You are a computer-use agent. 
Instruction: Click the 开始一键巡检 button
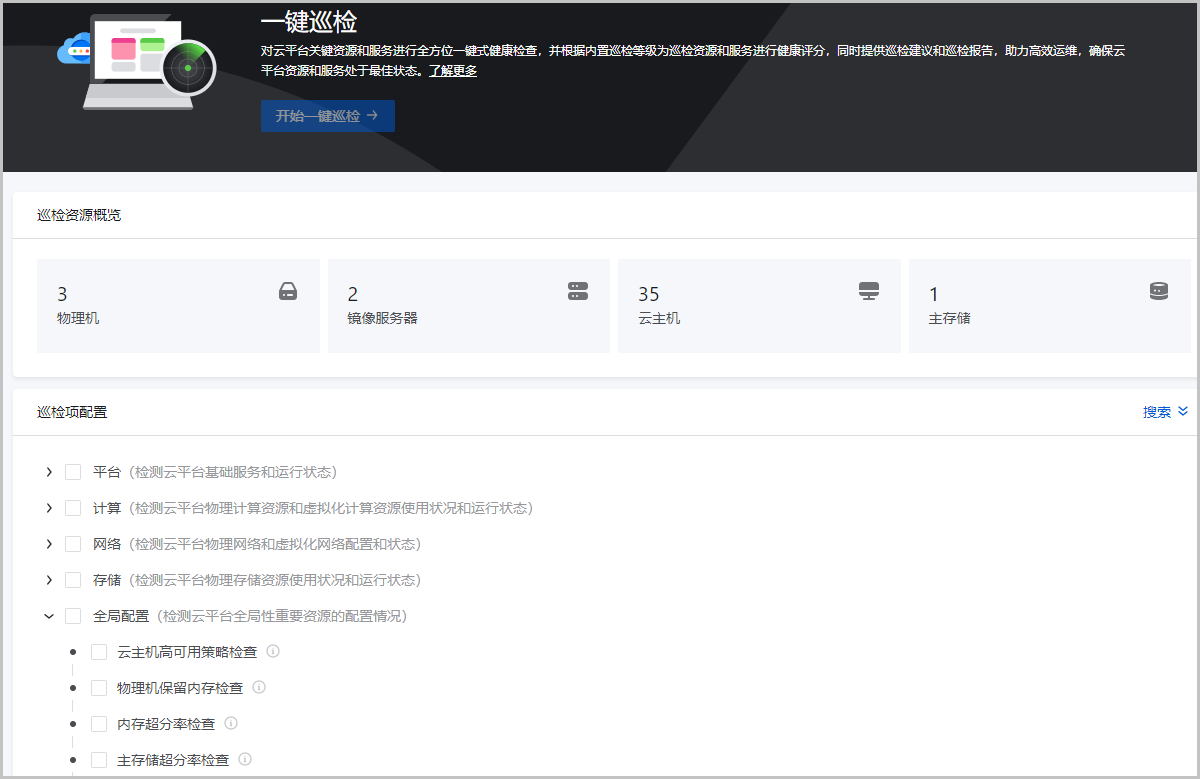pos(327,116)
